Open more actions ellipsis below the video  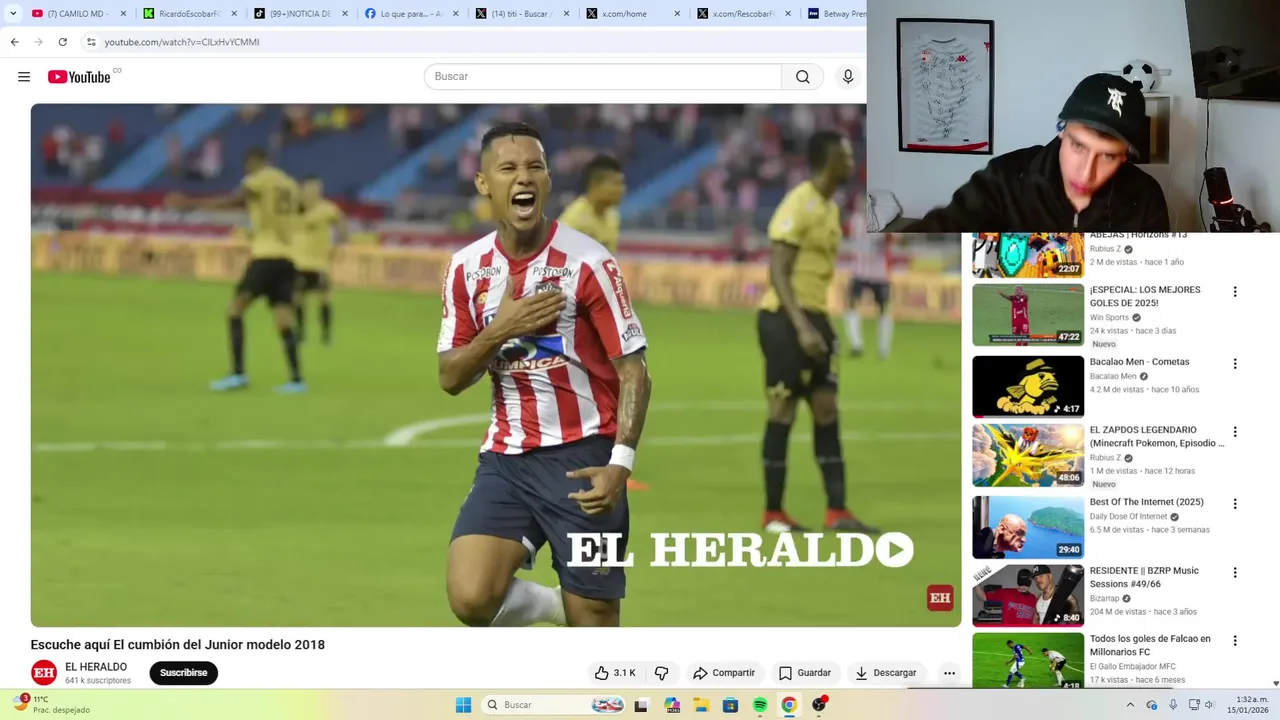[x=949, y=673]
